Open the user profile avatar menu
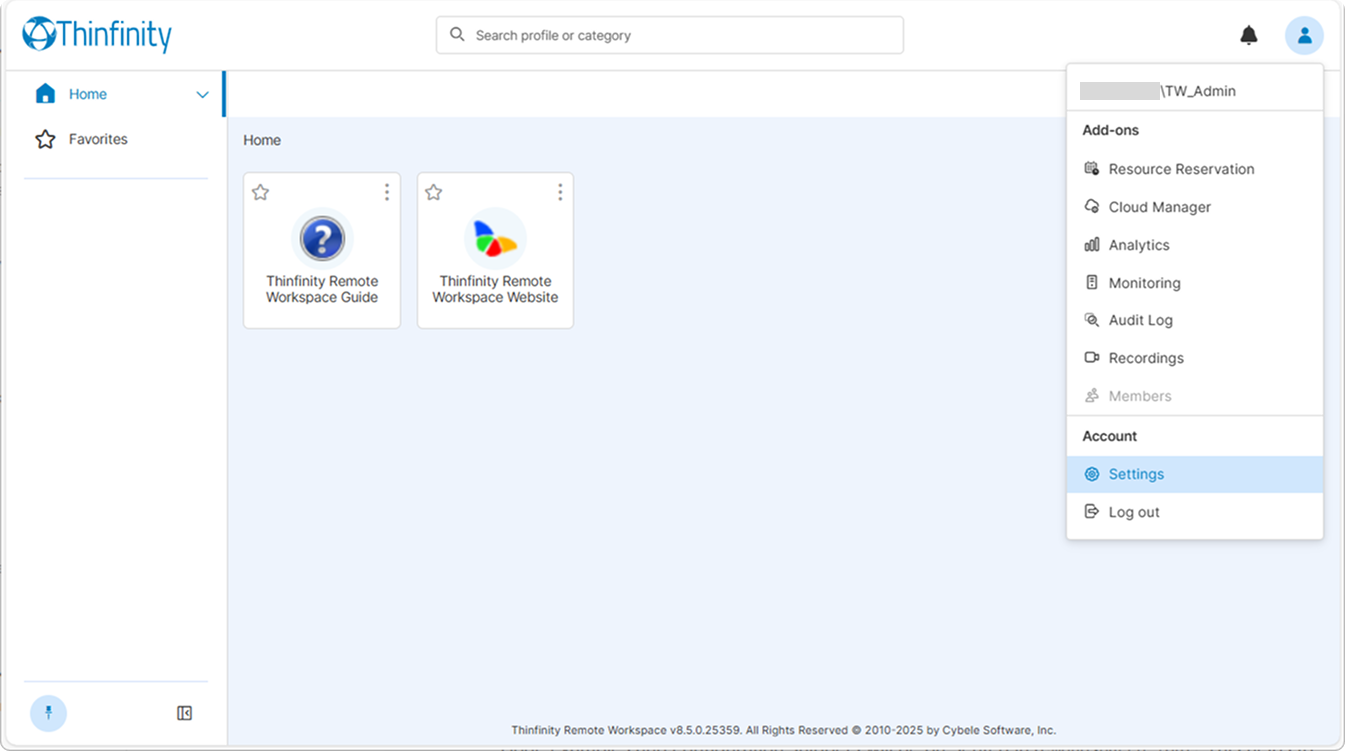The height and width of the screenshot is (751, 1345). 1303,36
